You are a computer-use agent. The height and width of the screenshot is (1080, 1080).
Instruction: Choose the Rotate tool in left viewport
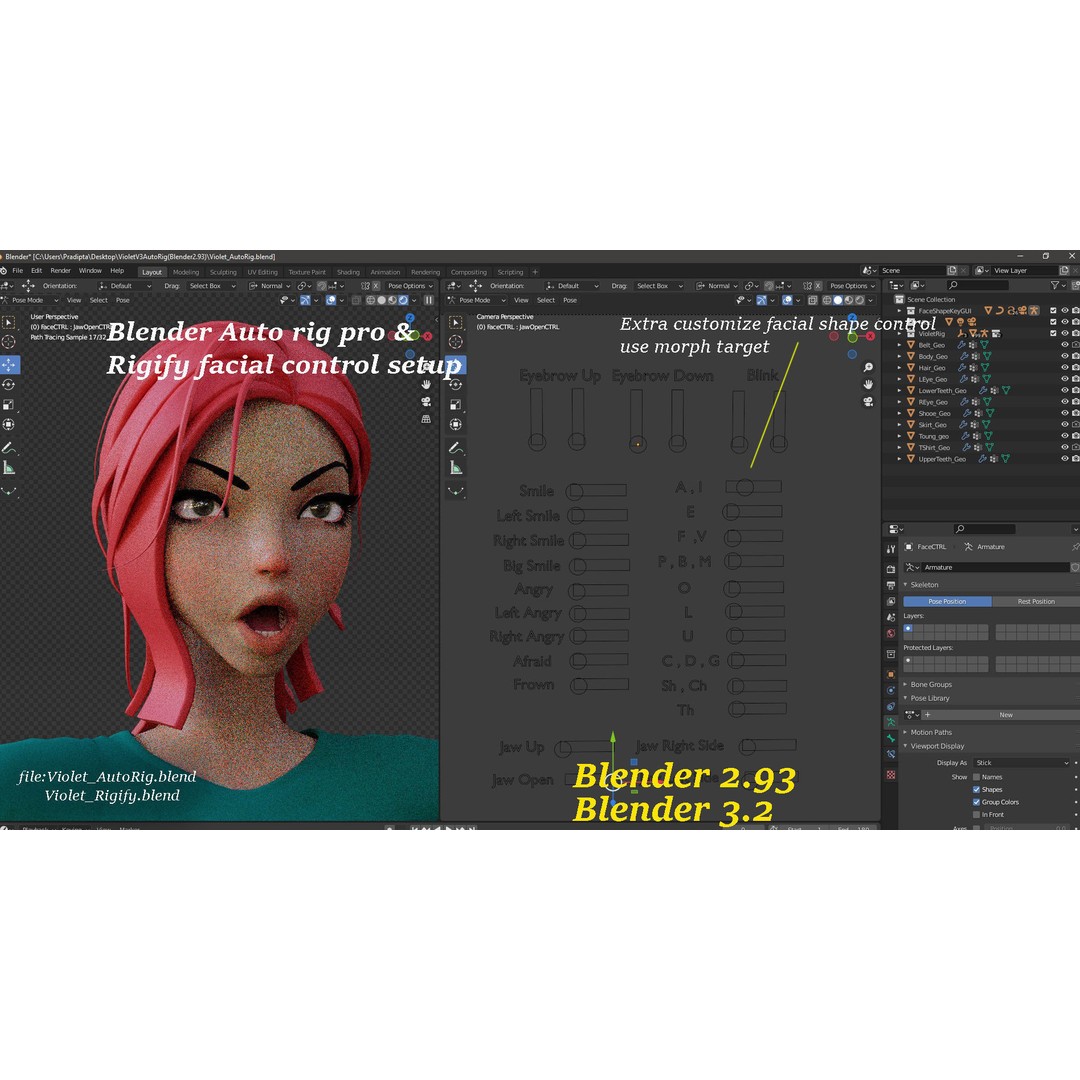(9, 384)
